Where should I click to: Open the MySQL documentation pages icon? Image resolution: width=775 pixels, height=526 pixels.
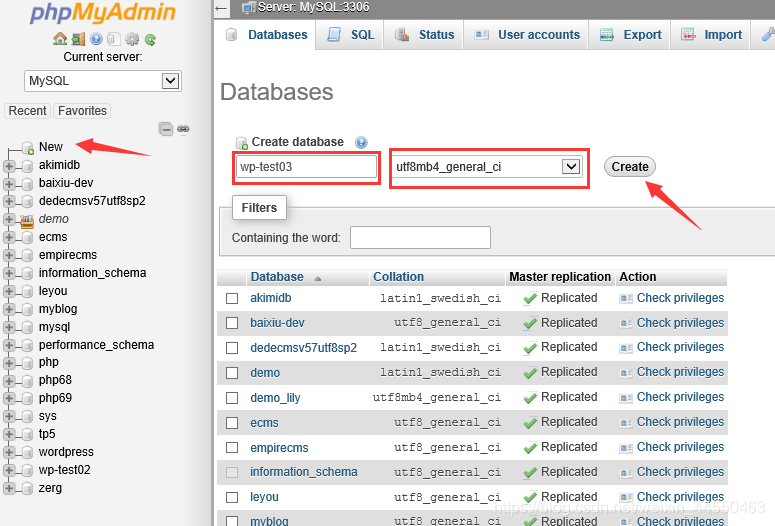click(x=114, y=39)
